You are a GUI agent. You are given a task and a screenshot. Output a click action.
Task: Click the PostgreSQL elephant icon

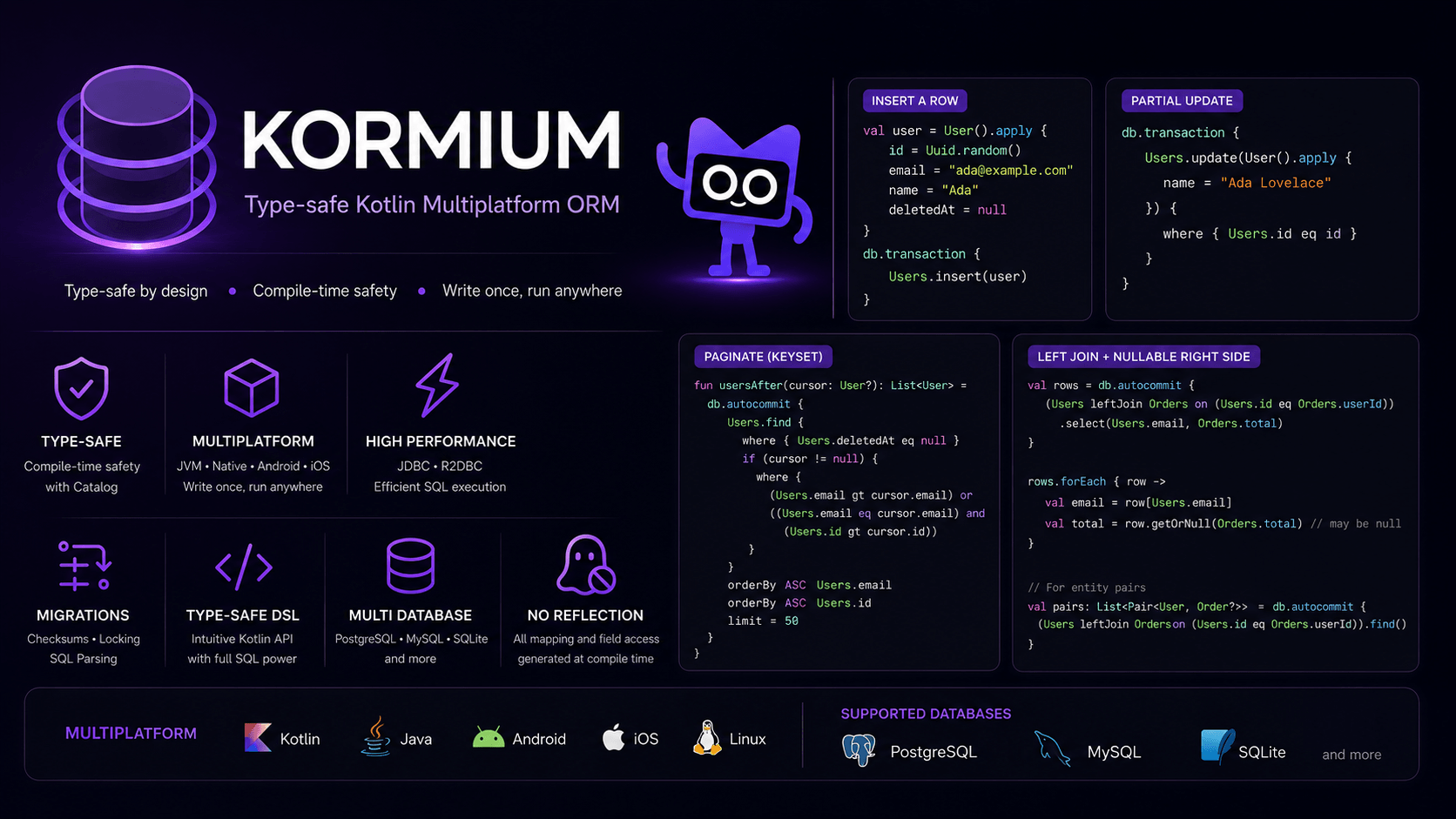click(859, 749)
